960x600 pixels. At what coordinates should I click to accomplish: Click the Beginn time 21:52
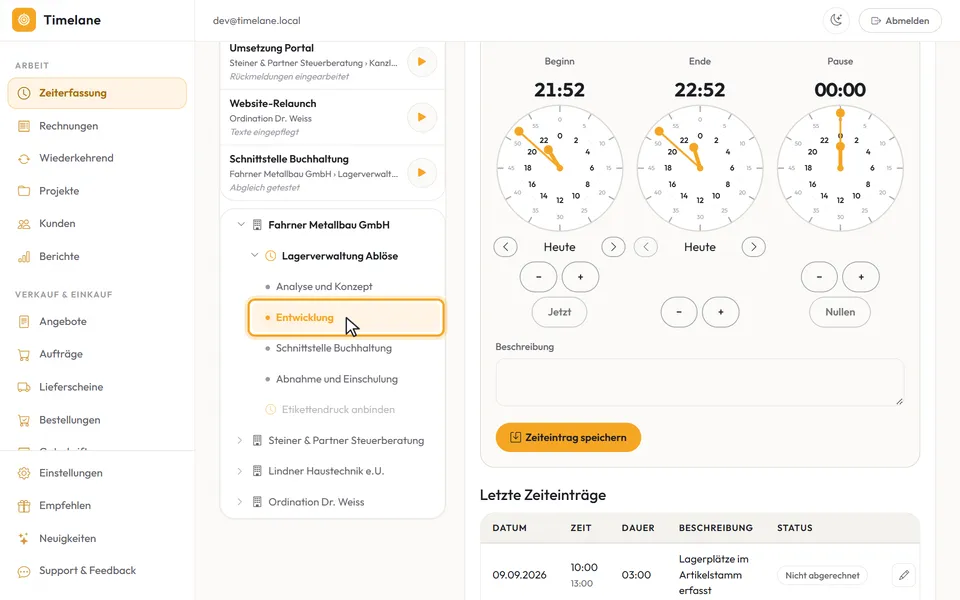(560, 90)
